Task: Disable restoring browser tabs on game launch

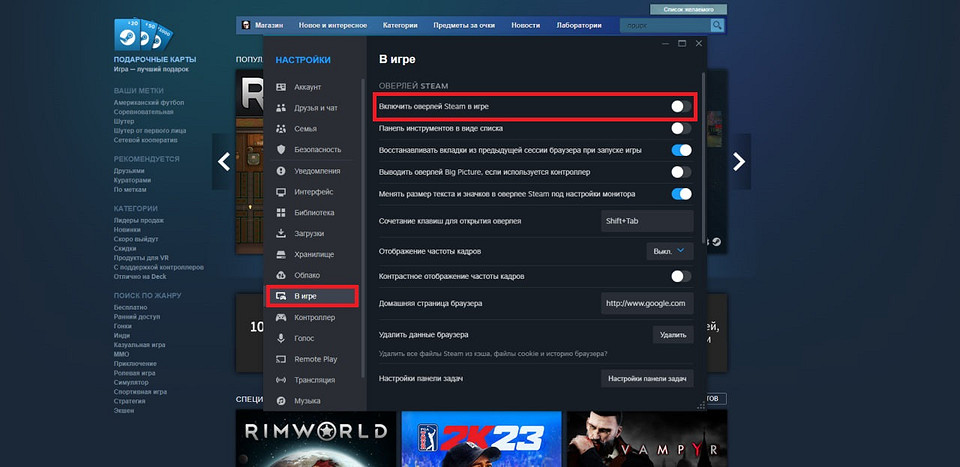Action: (680, 150)
